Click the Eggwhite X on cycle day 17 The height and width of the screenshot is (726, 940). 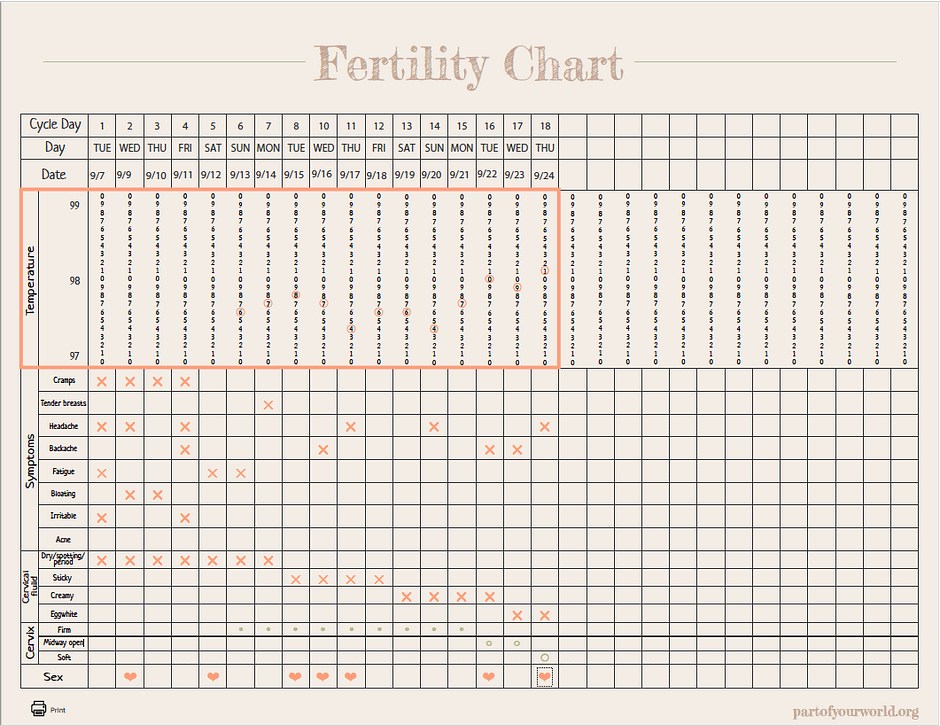[517, 614]
